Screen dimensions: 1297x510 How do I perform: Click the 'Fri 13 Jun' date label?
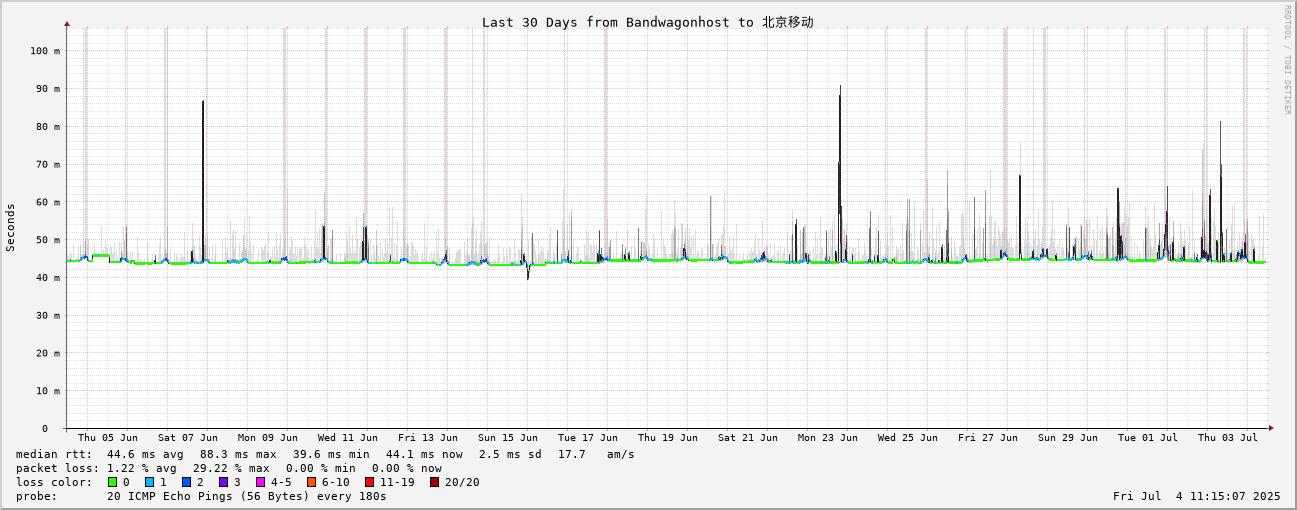point(428,437)
